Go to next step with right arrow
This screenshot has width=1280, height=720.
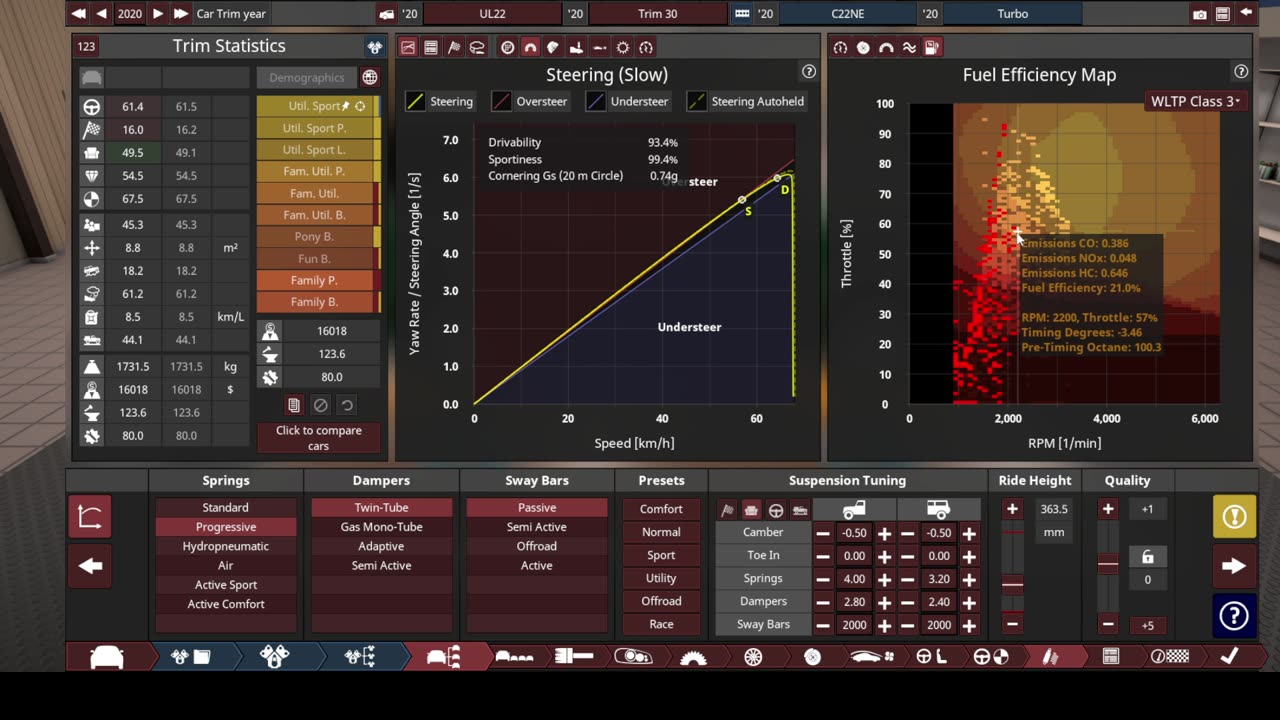tap(1234, 566)
